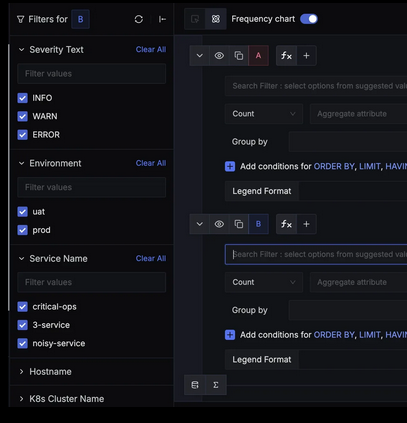The height and width of the screenshot is (423, 407).
Task: Click the sigma formula icon
Action: [x=216, y=385]
